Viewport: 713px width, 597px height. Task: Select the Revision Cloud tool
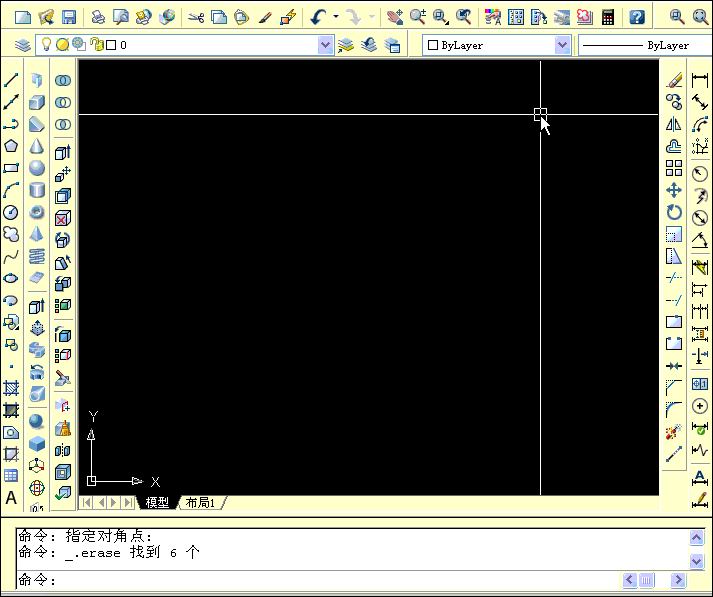11,234
